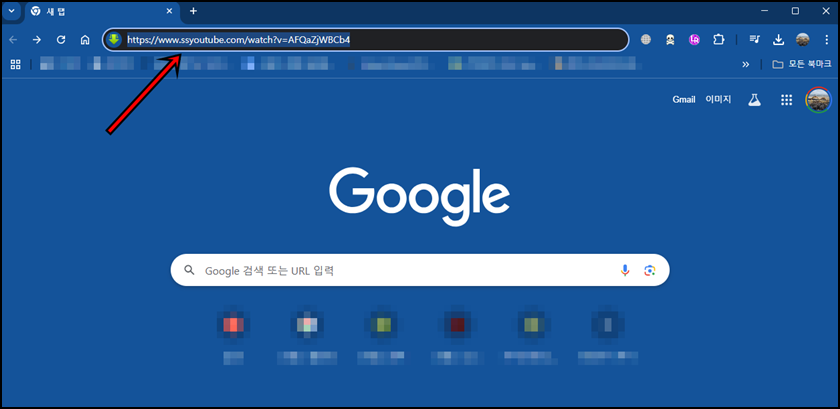Open the 이미지 link

click(718, 99)
